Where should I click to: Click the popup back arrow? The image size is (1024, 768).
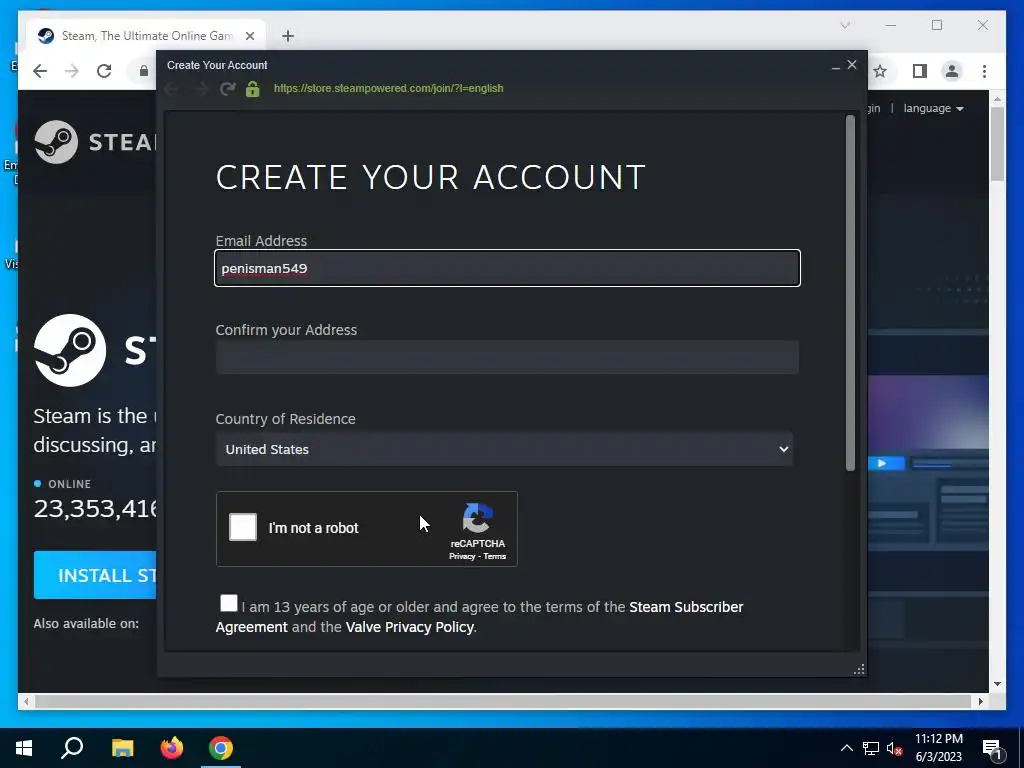[x=172, y=89]
